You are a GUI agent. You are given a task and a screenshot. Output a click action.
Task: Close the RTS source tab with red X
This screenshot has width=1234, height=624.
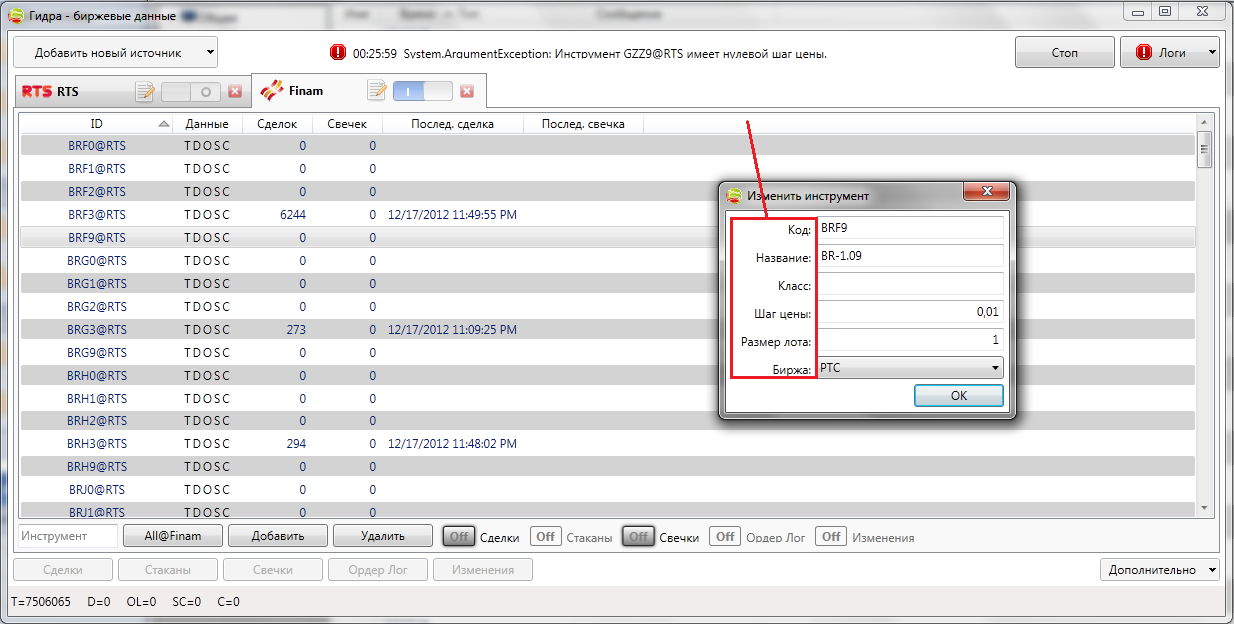pos(235,92)
